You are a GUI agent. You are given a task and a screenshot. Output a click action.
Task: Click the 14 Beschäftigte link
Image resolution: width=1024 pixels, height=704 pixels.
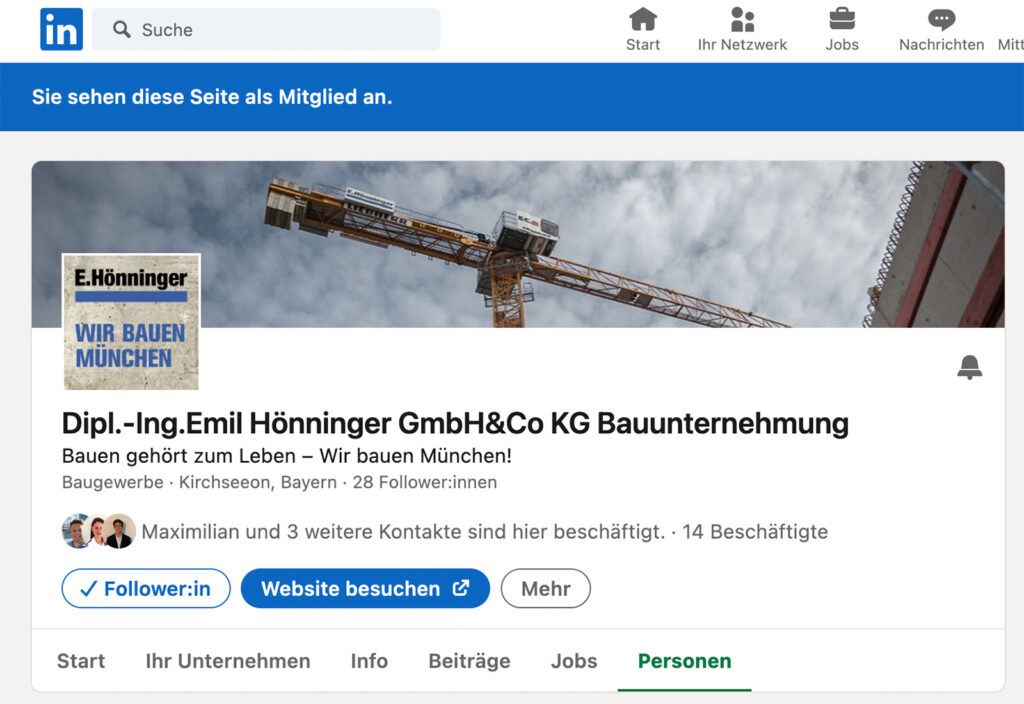755,532
